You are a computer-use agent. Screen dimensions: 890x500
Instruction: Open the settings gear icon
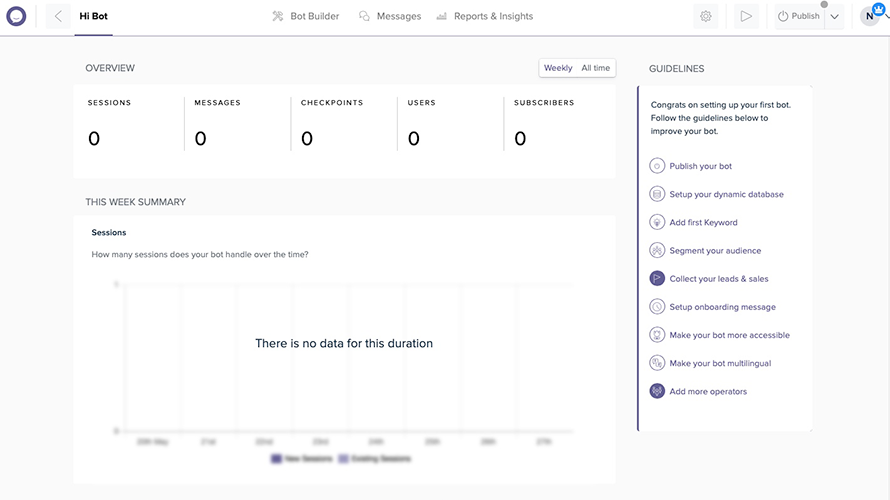[x=706, y=16]
